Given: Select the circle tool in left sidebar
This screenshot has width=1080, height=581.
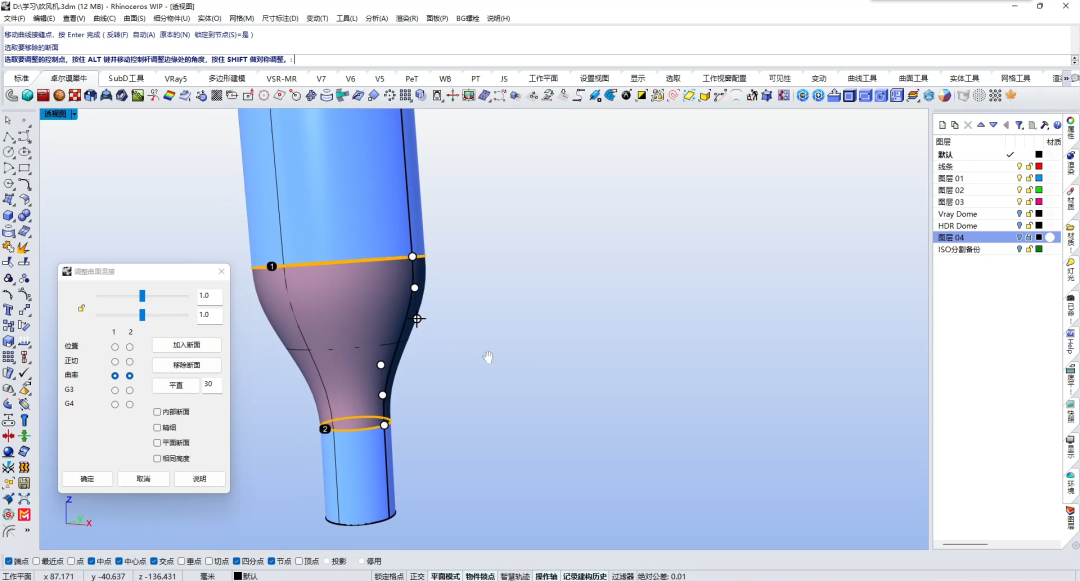Looking at the screenshot, I should point(8,152).
